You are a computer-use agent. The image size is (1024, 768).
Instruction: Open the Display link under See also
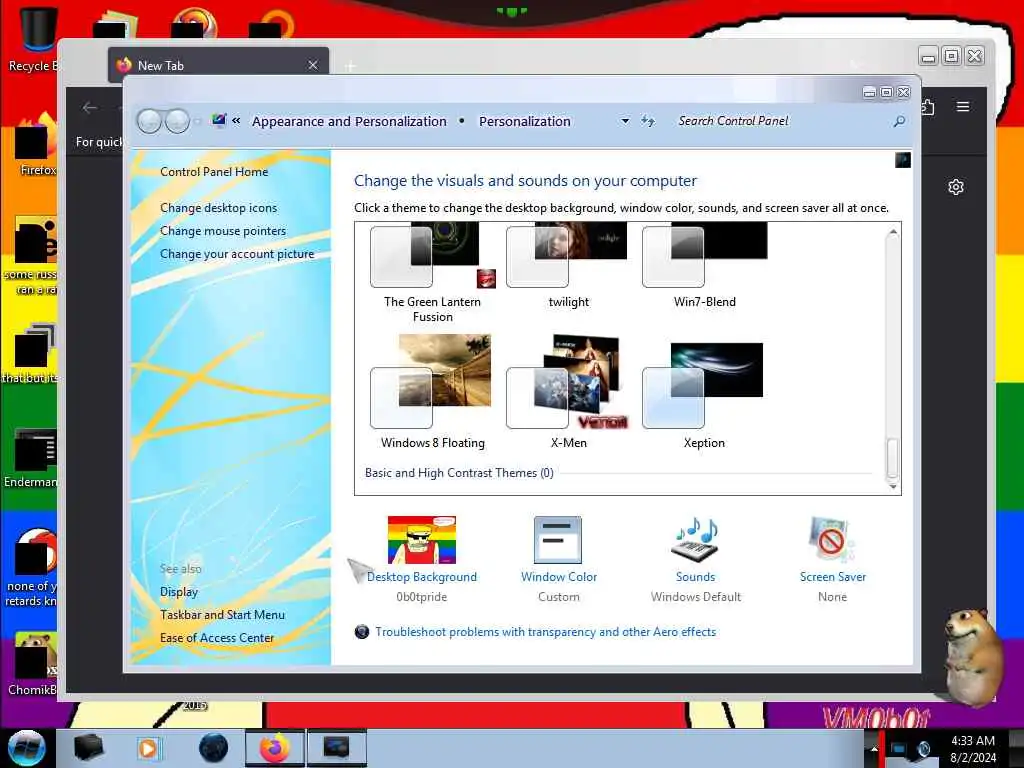click(179, 592)
